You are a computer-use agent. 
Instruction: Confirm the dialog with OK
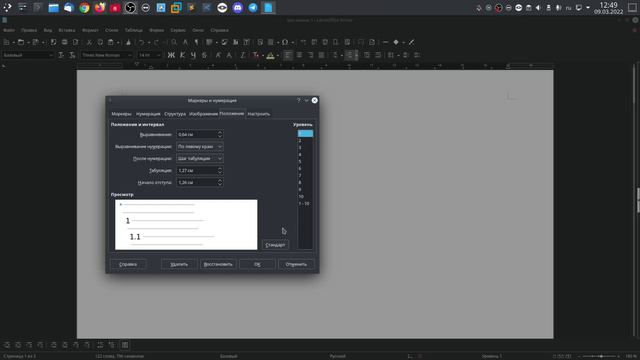click(257, 264)
